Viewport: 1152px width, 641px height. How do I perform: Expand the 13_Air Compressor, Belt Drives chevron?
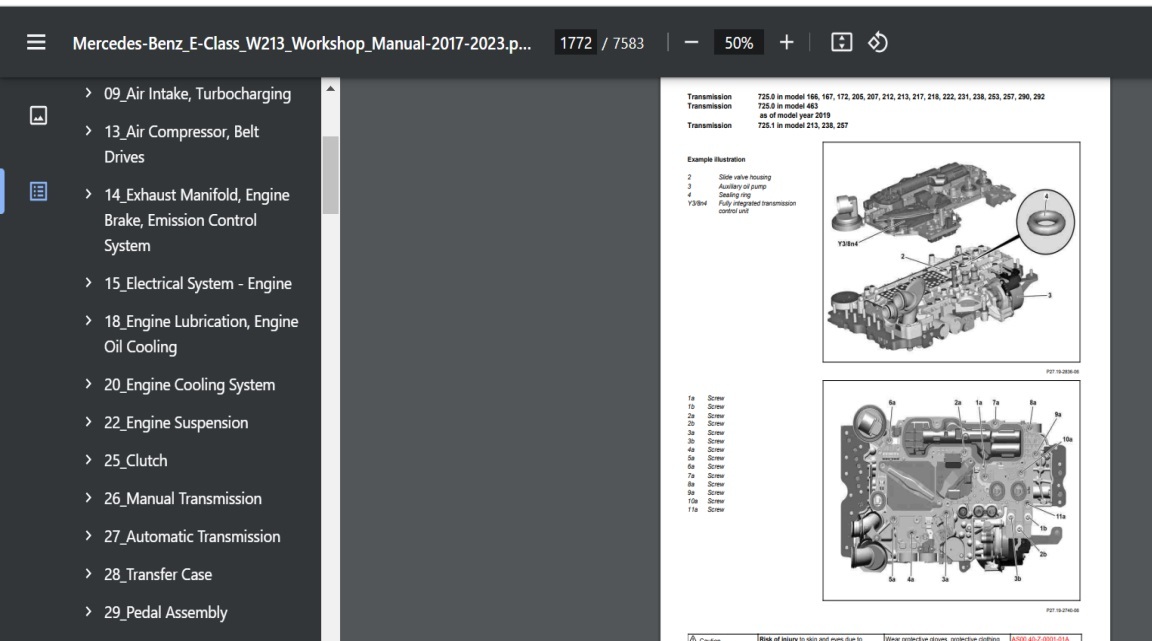coord(88,131)
